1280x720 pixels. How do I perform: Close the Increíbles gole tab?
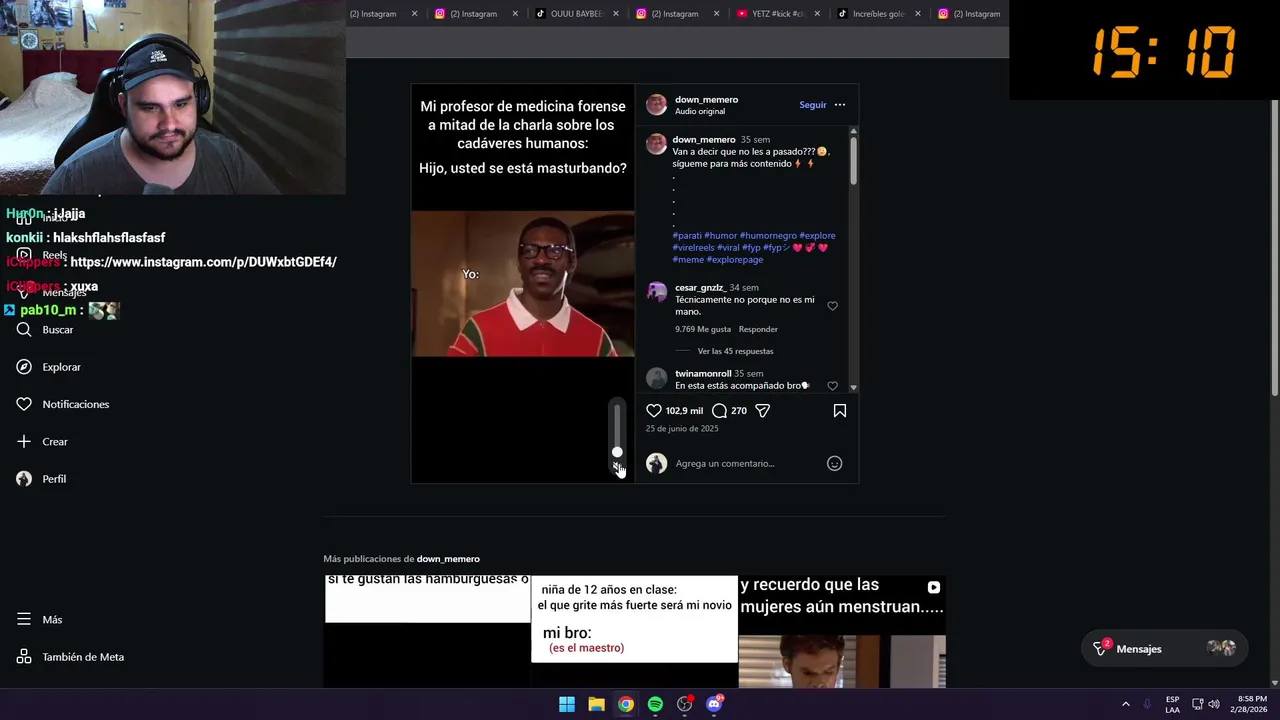917,14
